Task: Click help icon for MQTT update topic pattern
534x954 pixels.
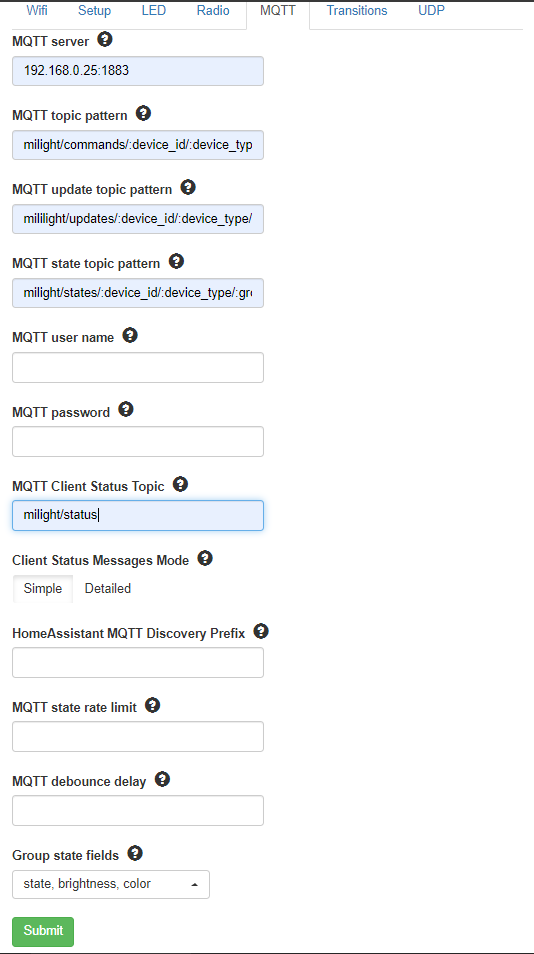Action: [x=188, y=187]
